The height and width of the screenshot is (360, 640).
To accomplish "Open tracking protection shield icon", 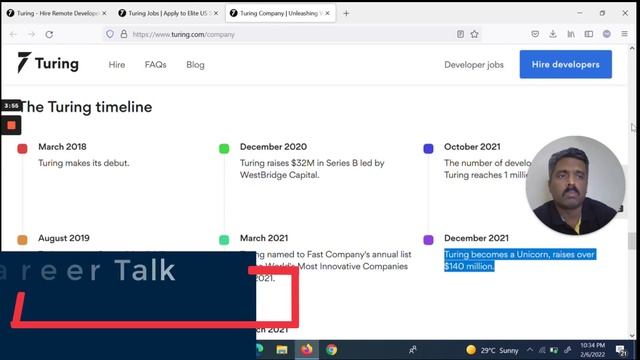I will click(x=110, y=34).
